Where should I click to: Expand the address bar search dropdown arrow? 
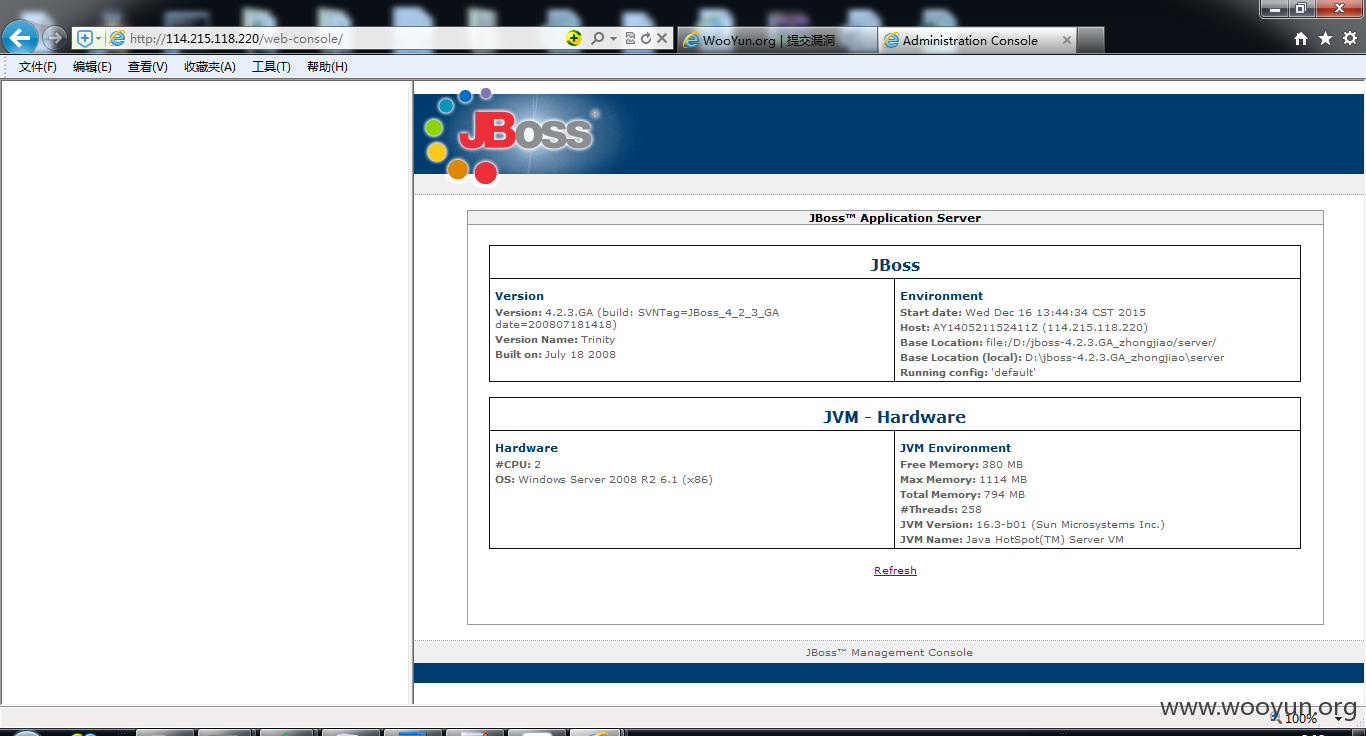(613, 39)
